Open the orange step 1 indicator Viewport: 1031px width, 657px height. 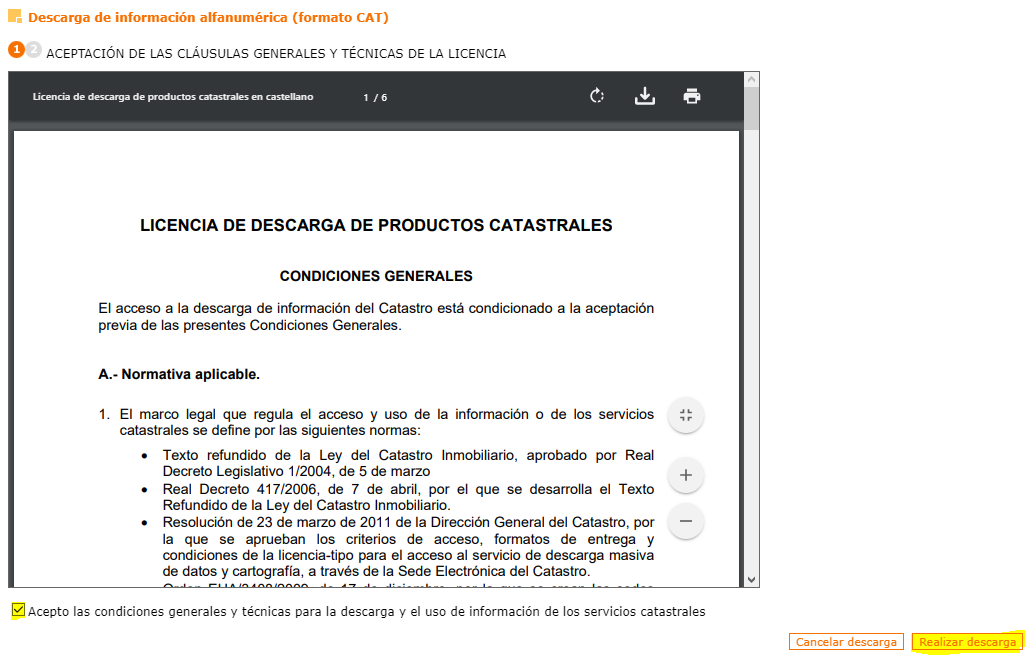16,49
